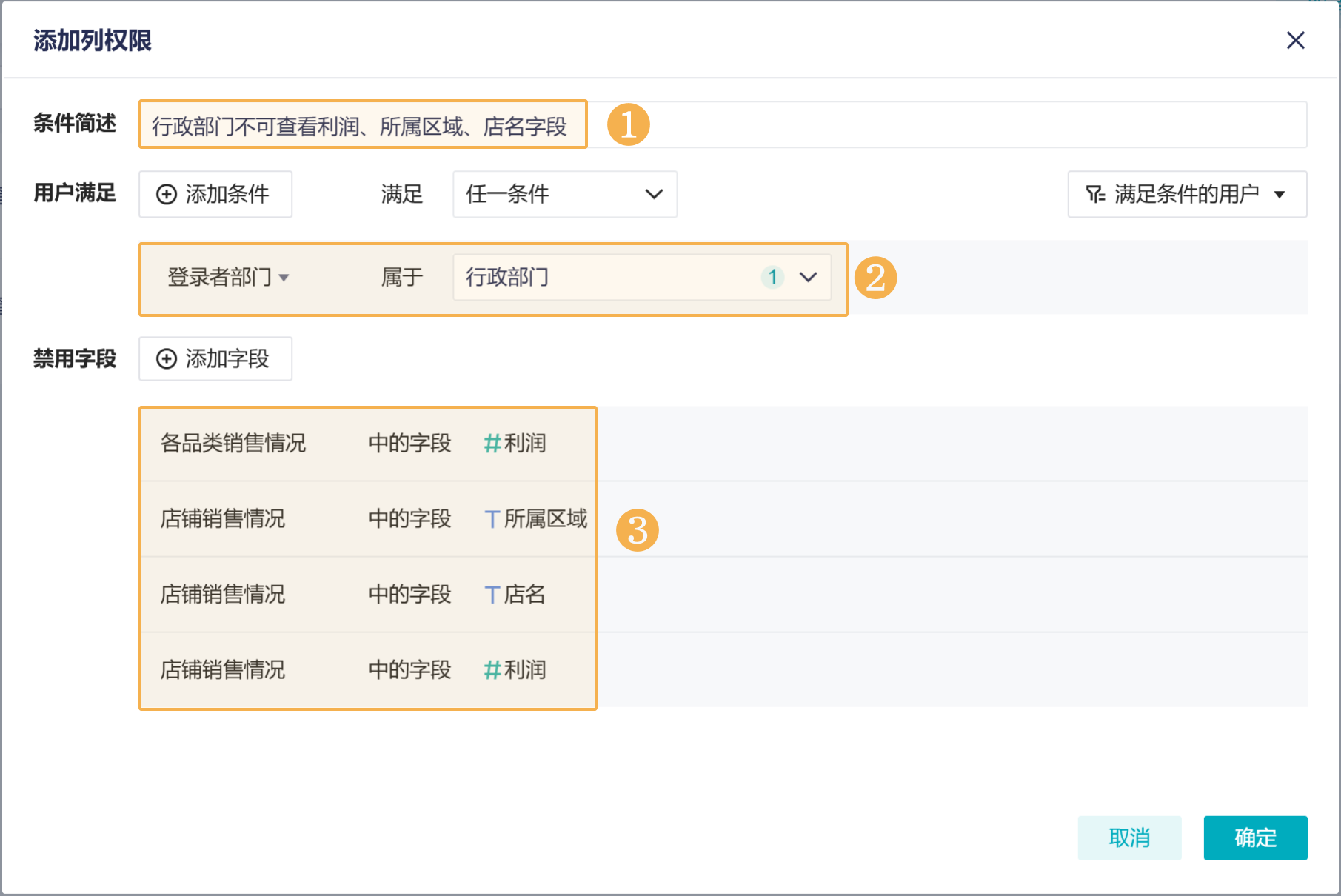Click the 添加字段 button
This screenshot has height=896, width=1341.
coord(215,359)
